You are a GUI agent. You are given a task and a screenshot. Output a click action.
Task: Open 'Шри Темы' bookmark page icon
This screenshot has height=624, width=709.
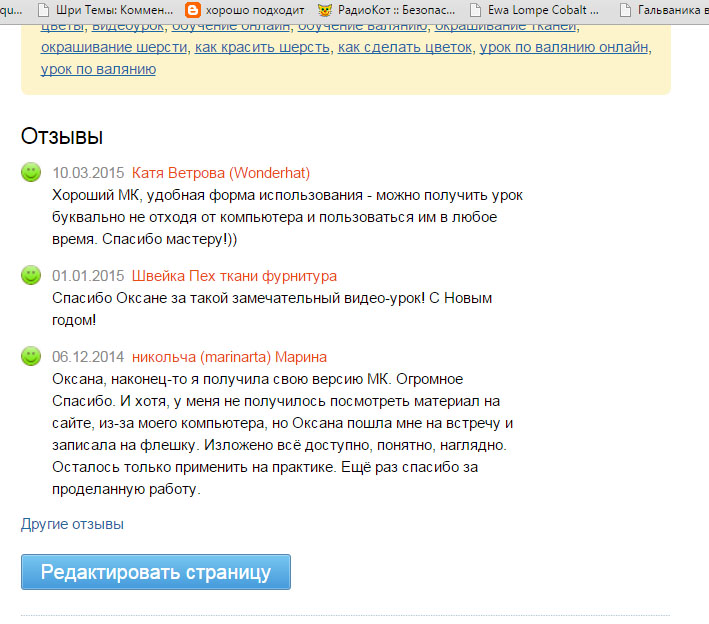pyautogui.click(x=45, y=10)
